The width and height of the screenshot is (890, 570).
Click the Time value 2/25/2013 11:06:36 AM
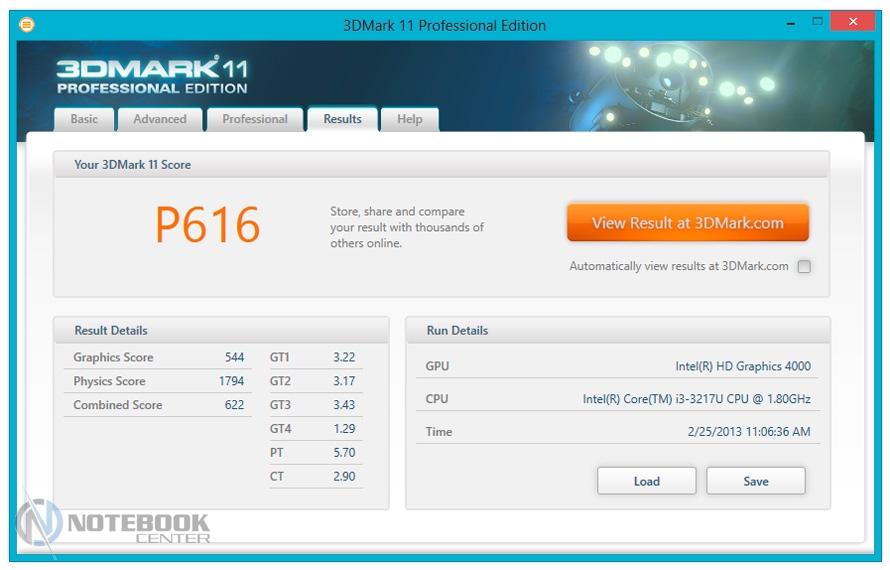click(749, 431)
